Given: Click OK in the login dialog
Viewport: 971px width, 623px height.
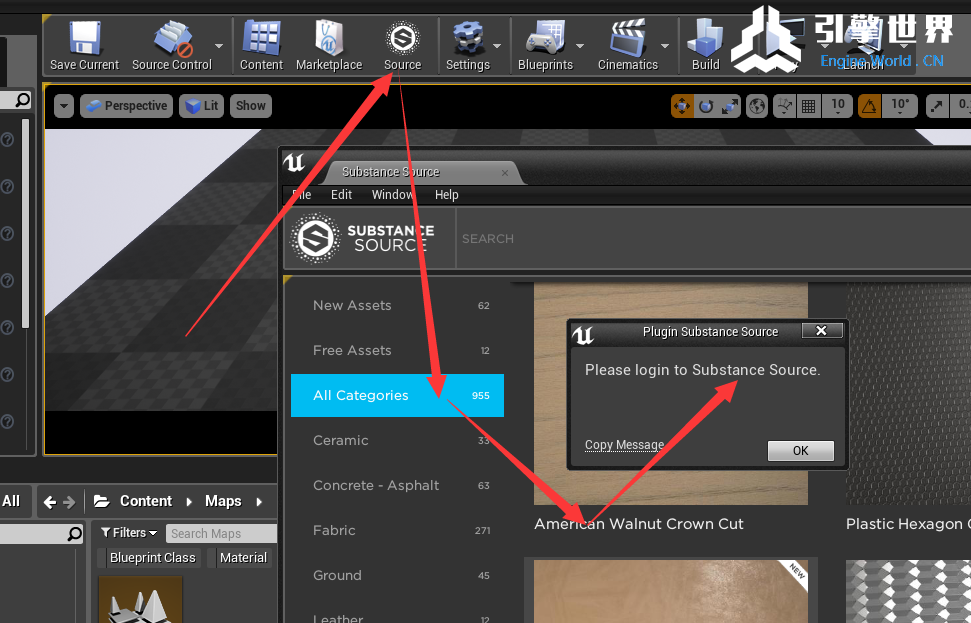Looking at the screenshot, I should (x=801, y=451).
